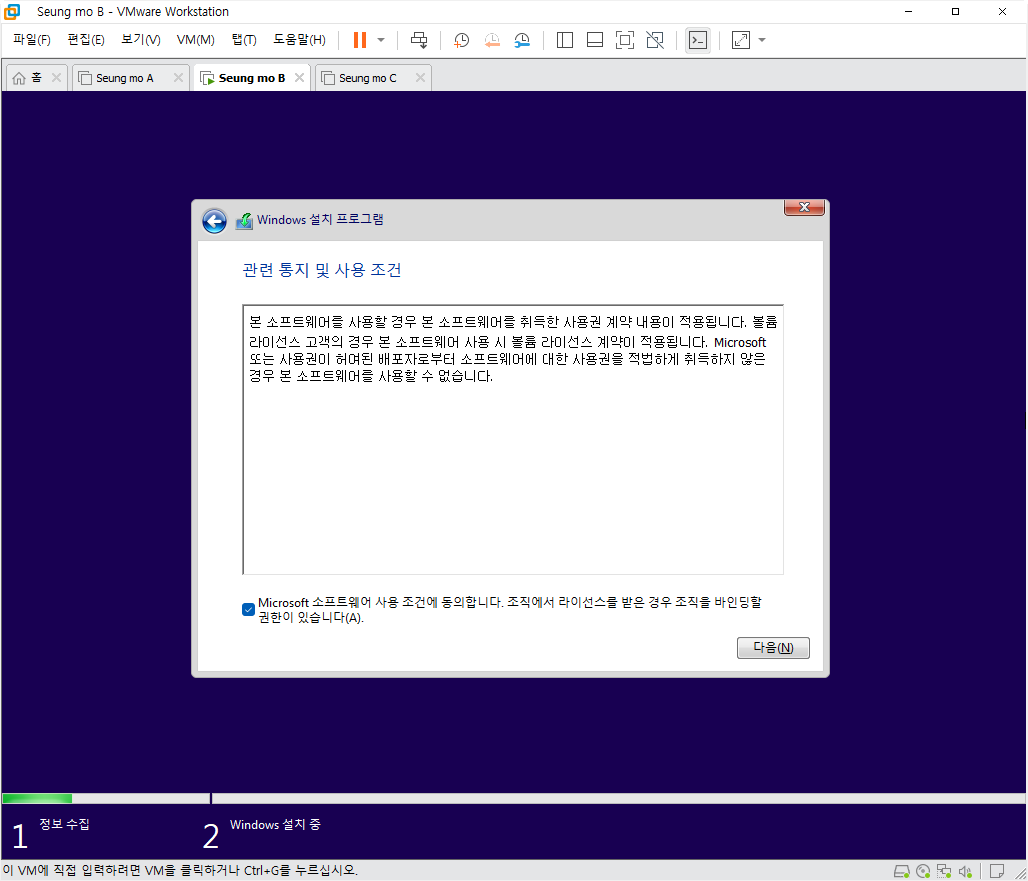Click the 관련 통지 및 사용 조건 heading
The width and height of the screenshot is (1028, 881).
point(322,270)
